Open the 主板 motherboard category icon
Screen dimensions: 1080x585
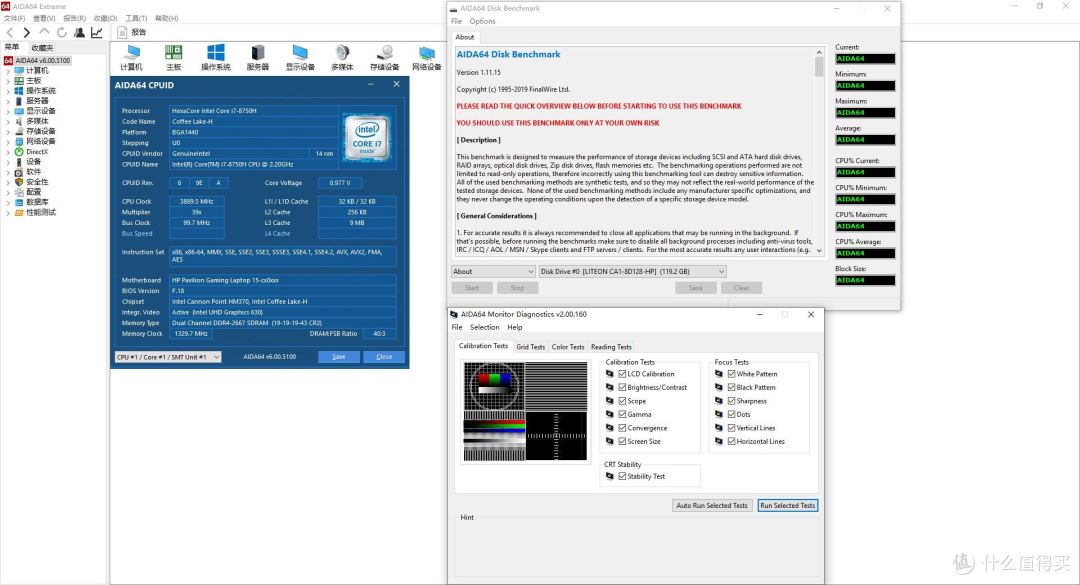(x=174, y=58)
